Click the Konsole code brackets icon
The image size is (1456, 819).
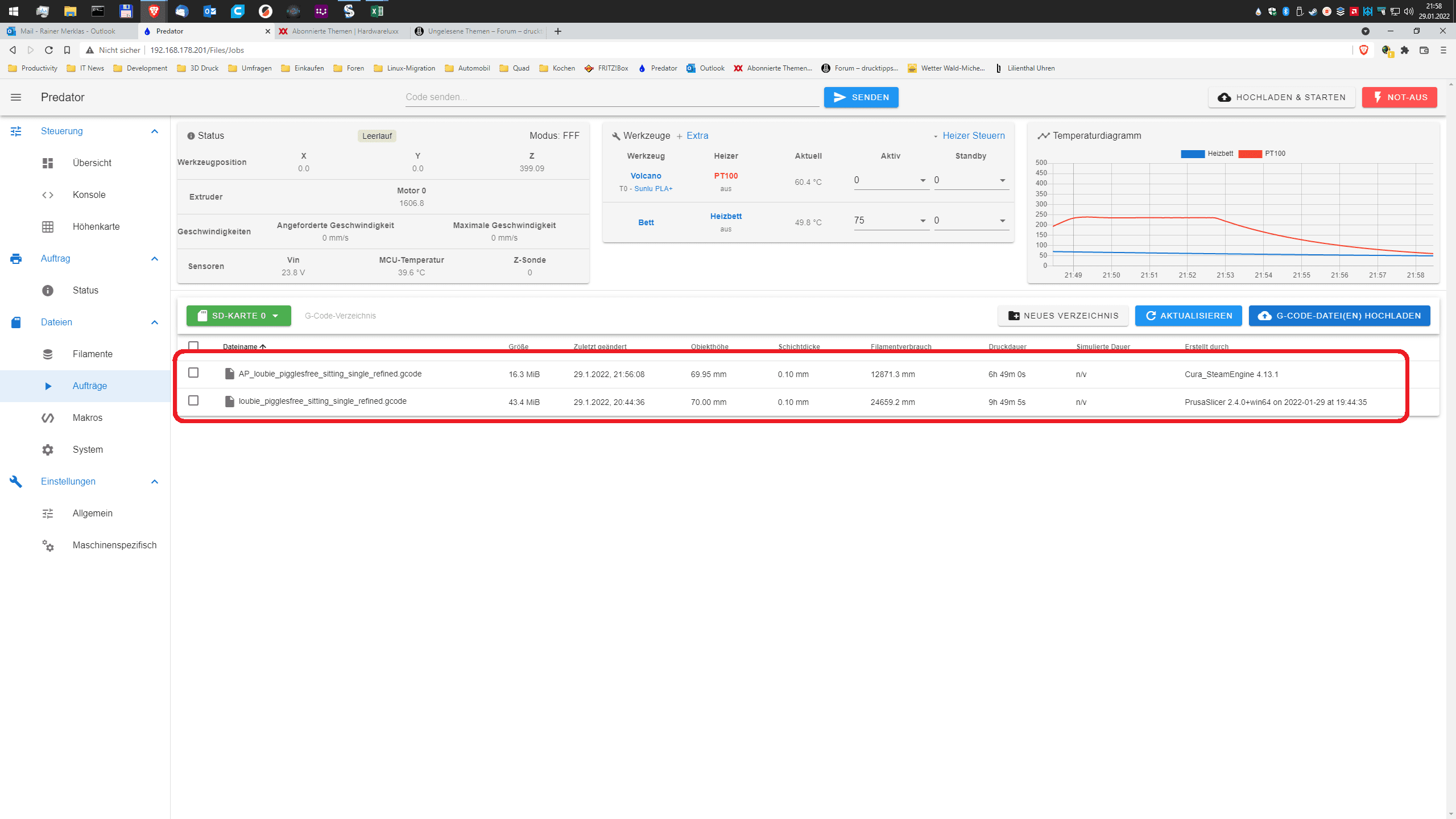pos(48,195)
